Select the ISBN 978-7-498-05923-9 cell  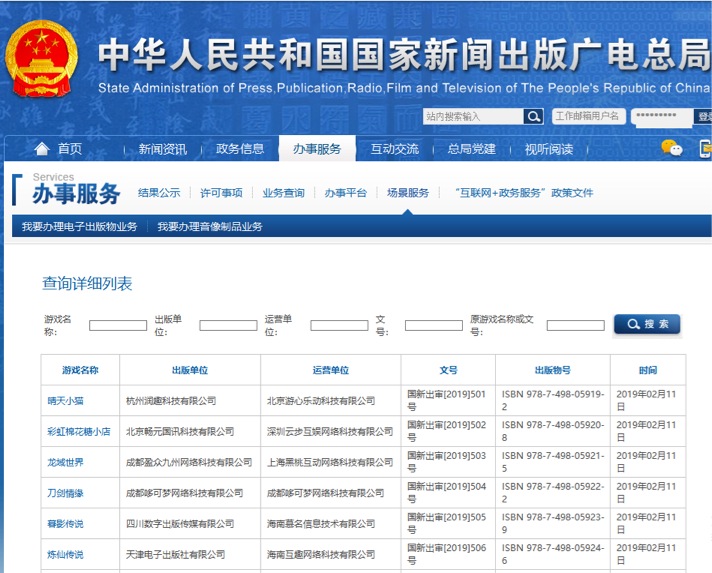coord(553,524)
